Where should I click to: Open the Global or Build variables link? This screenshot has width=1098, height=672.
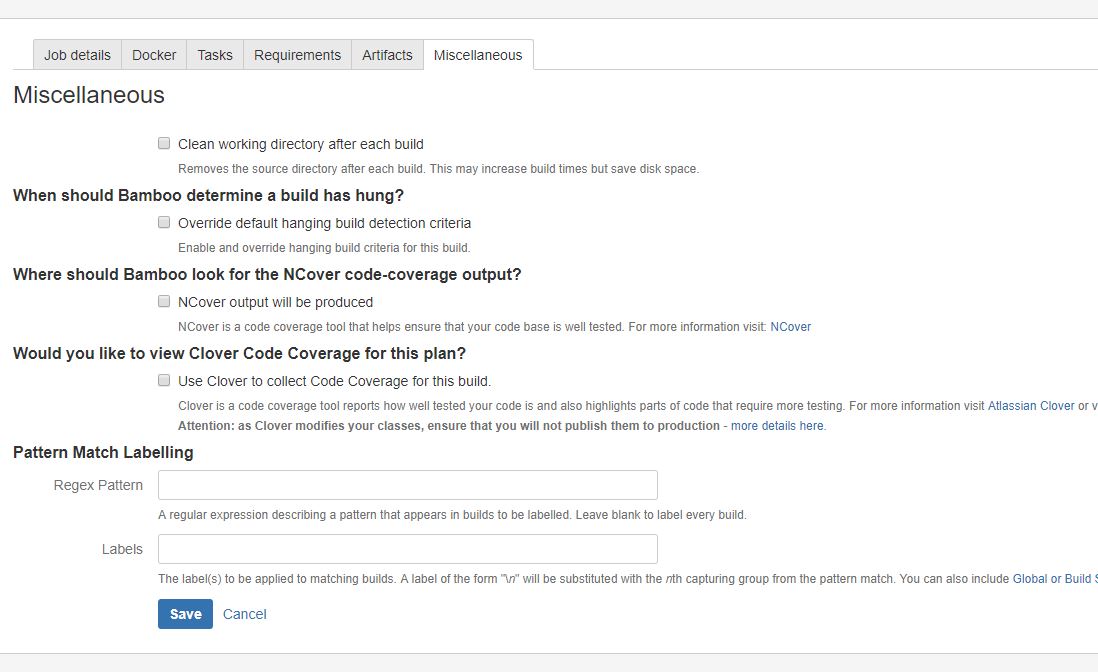point(1055,579)
